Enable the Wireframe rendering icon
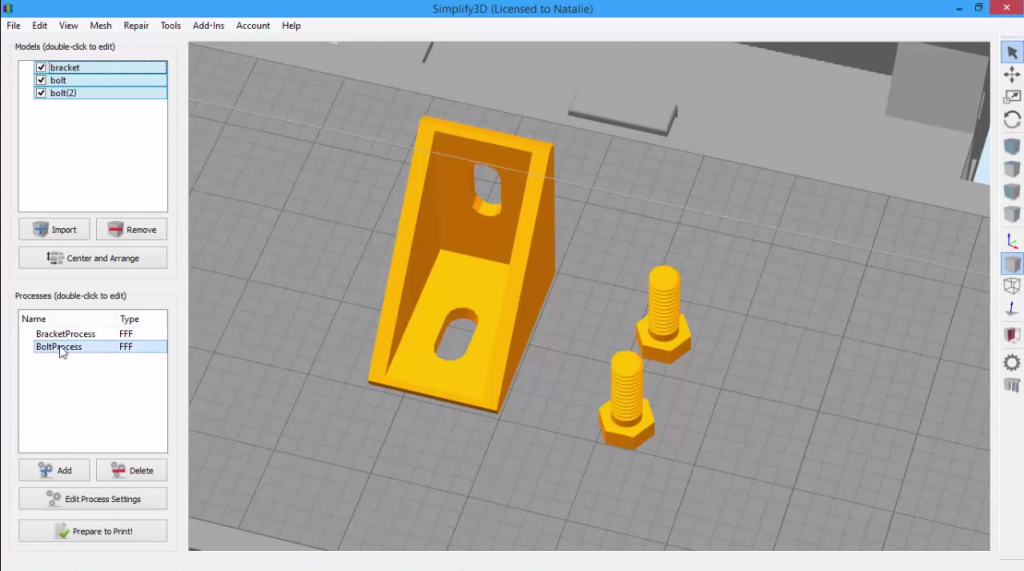This screenshot has height=571, width=1024. (1012, 286)
